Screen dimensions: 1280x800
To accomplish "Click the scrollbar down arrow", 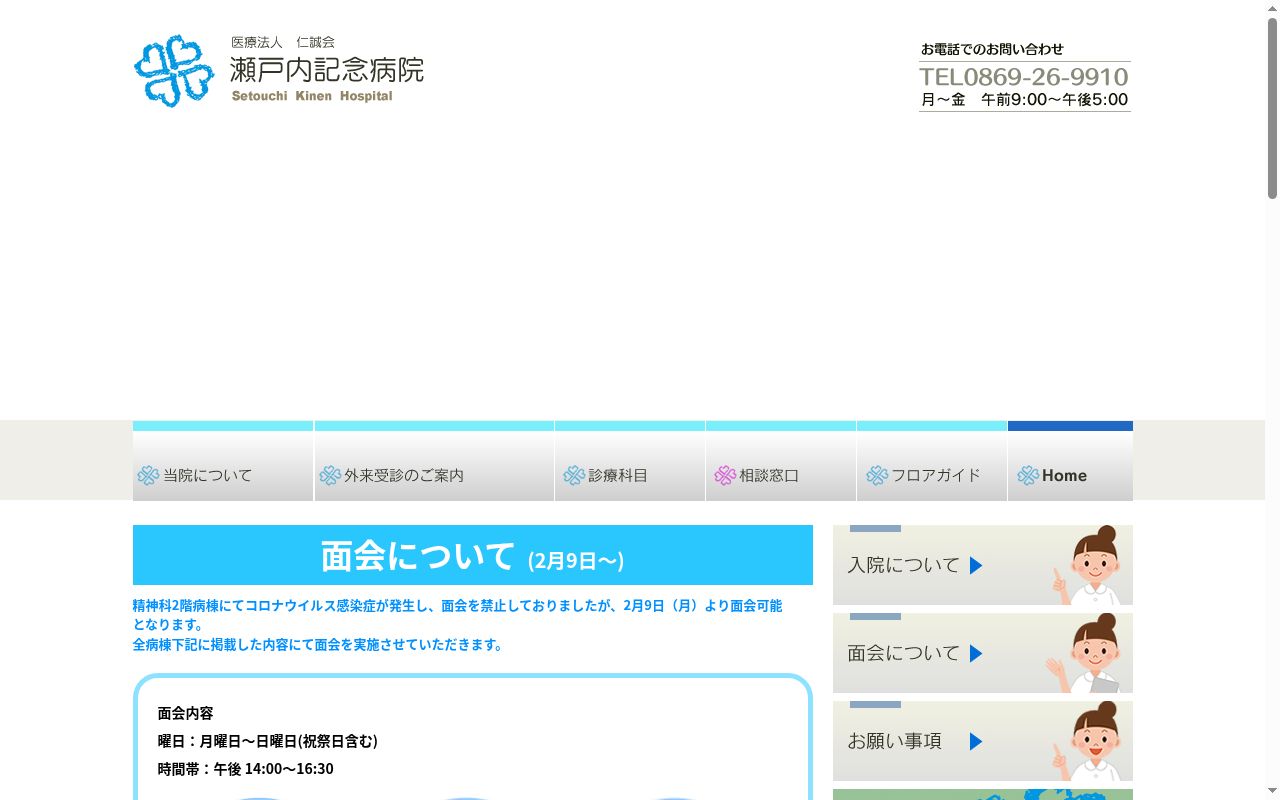I will click(x=1272, y=792).
